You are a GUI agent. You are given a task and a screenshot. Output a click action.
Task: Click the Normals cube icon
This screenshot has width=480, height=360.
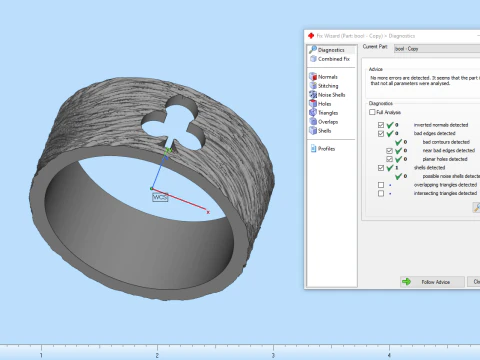(313, 77)
